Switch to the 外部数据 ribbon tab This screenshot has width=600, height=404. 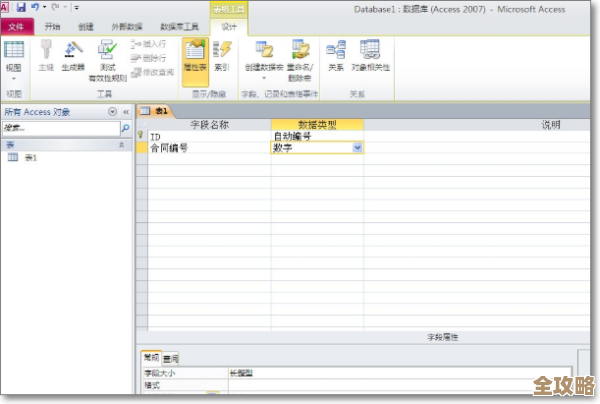127,27
